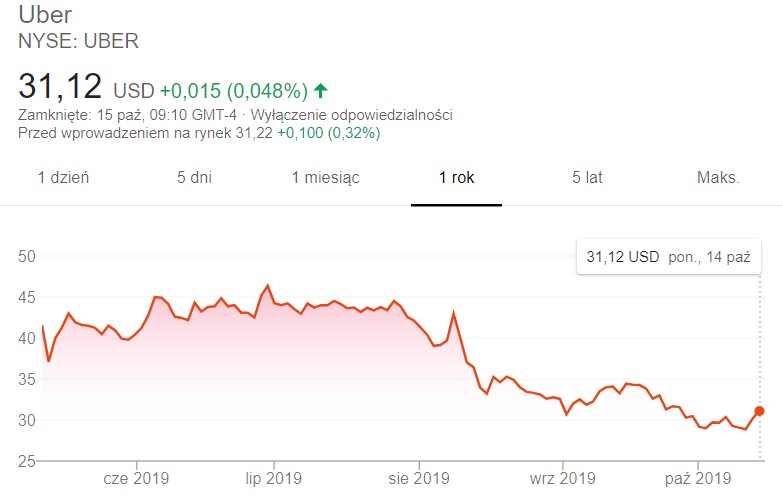783x501 pixels.
Task: Click the 'Uber' company title
Action: [45, 16]
